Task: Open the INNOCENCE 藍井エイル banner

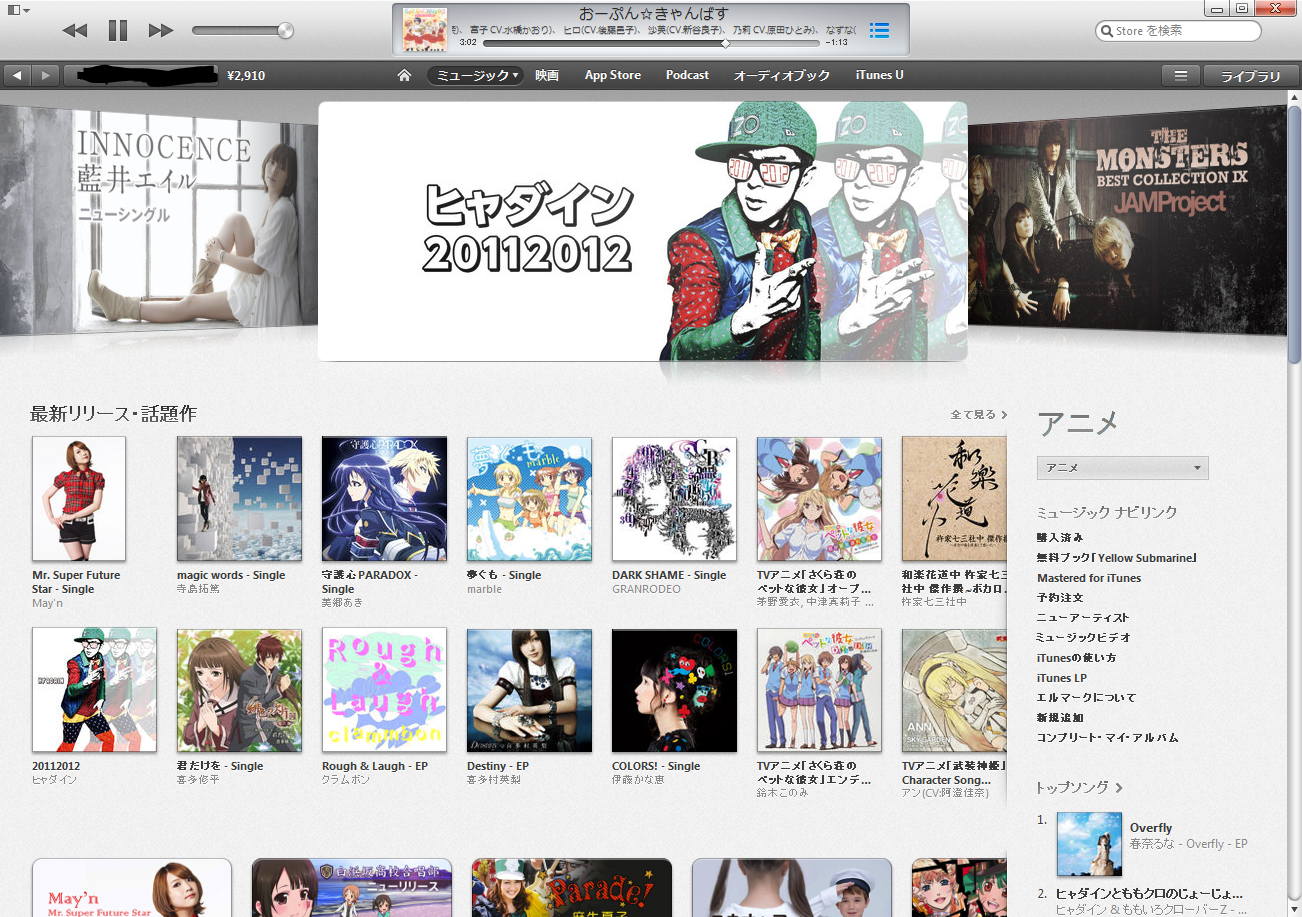Action: 159,220
